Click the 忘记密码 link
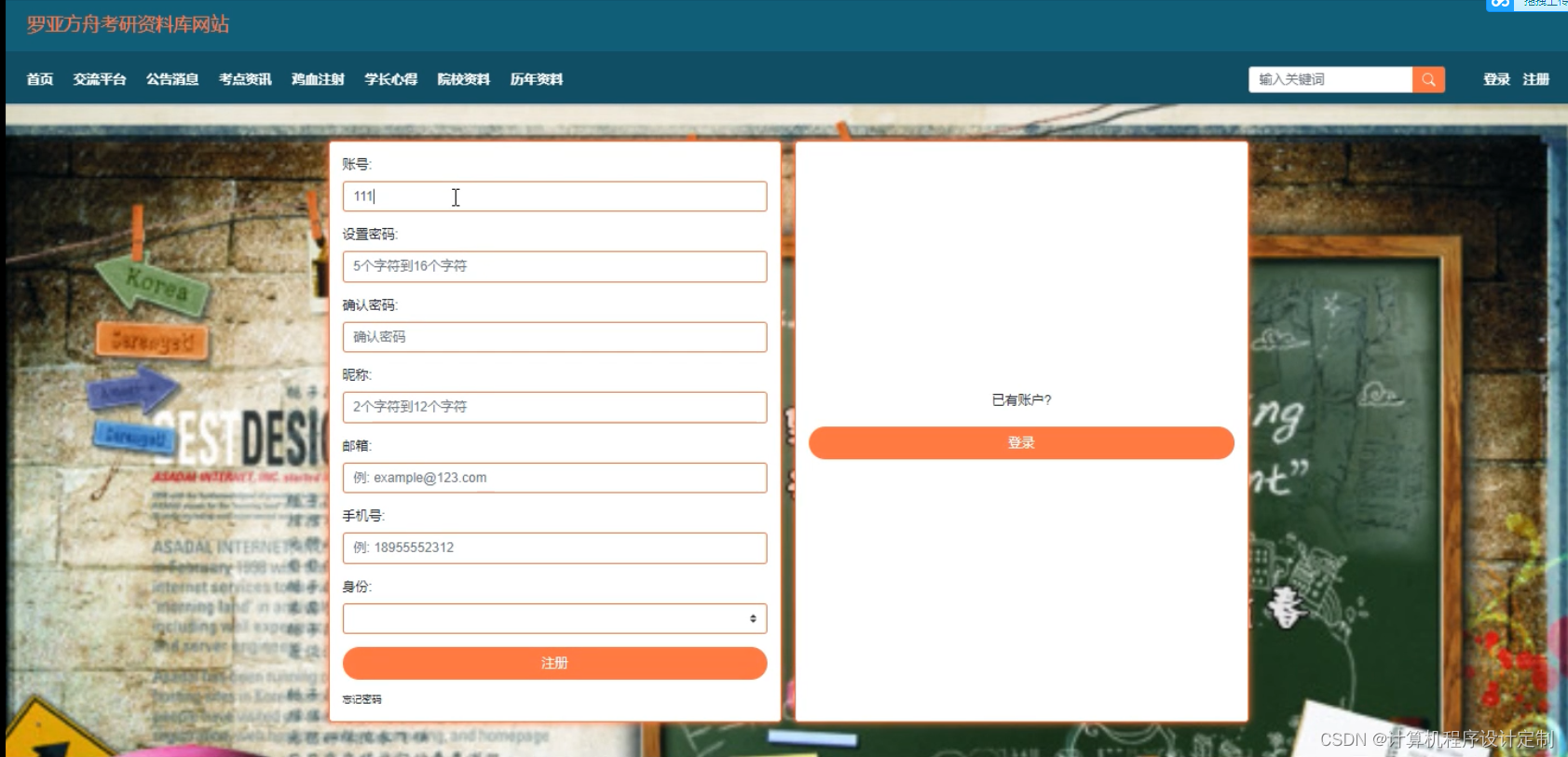 361,699
